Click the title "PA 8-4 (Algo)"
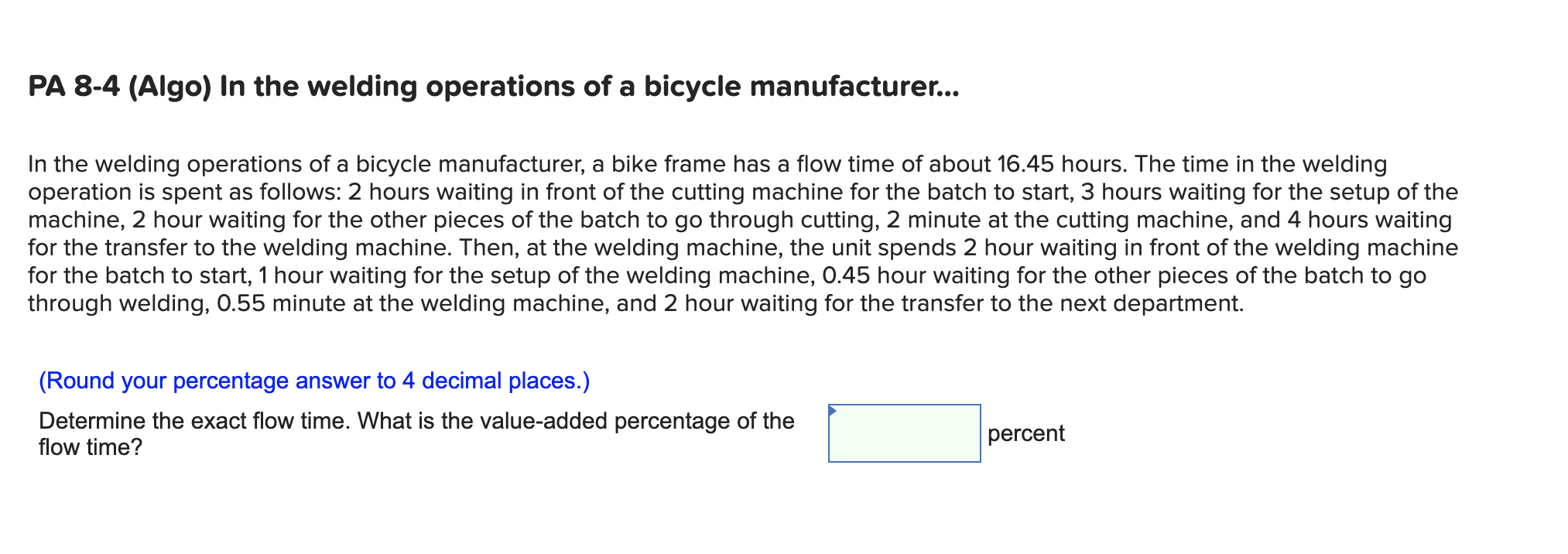The height and width of the screenshot is (554, 1568). 120,87
